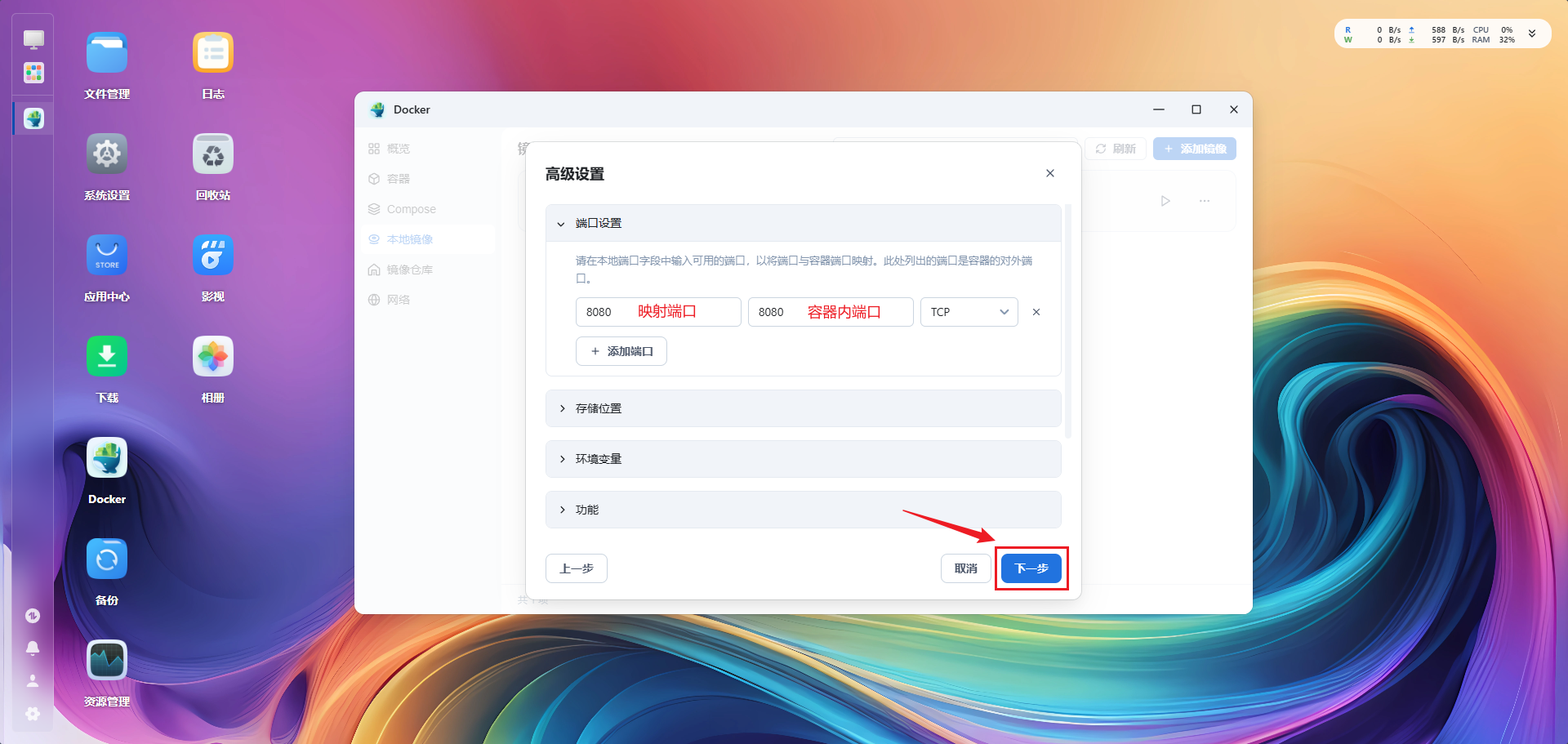Open the TCP protocol dropdown
Screen dimensions: 1568x744
coord(969,312)
